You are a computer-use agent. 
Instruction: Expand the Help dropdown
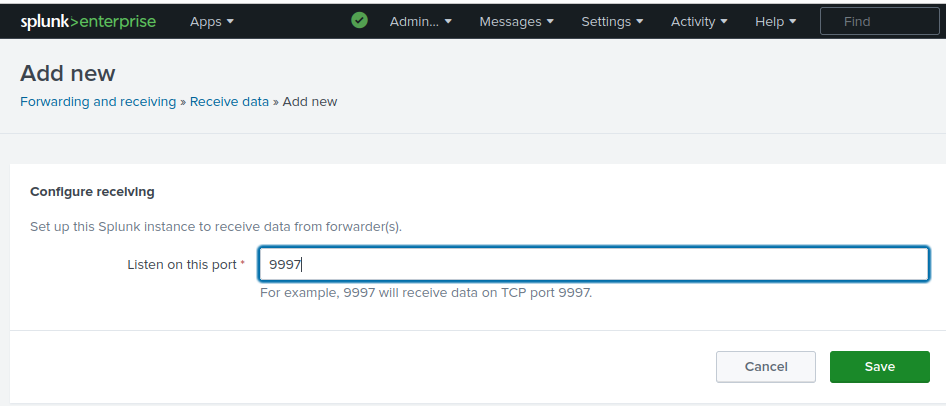776,21
